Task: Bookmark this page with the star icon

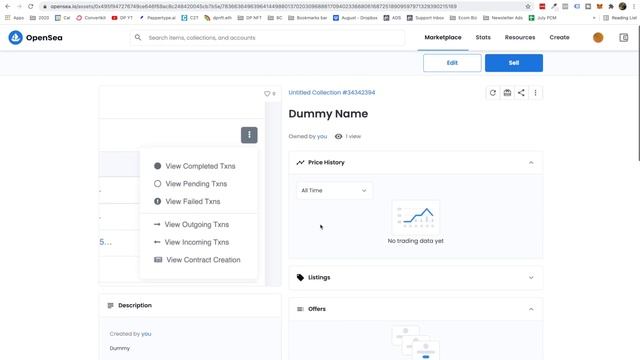Action: (528, 6)
